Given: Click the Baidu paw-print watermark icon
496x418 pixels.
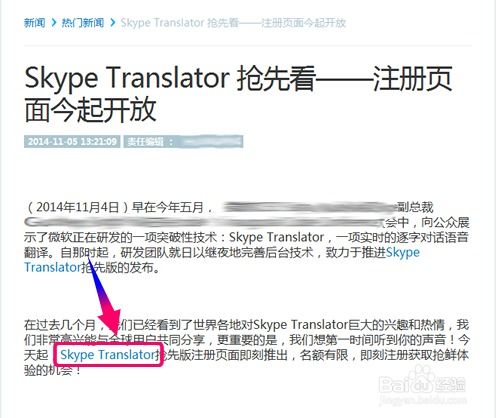Looking at the screenshot, I should pos(421,373).
